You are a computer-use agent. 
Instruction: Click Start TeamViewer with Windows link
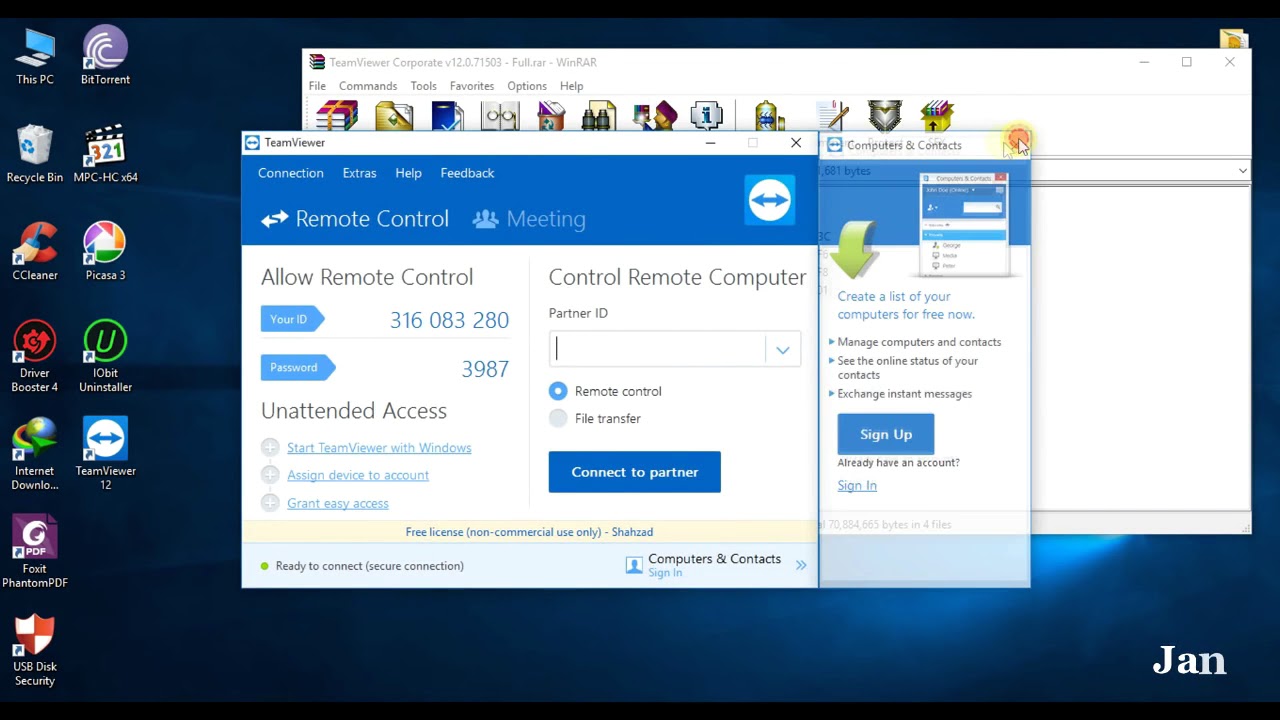point(379,448)
